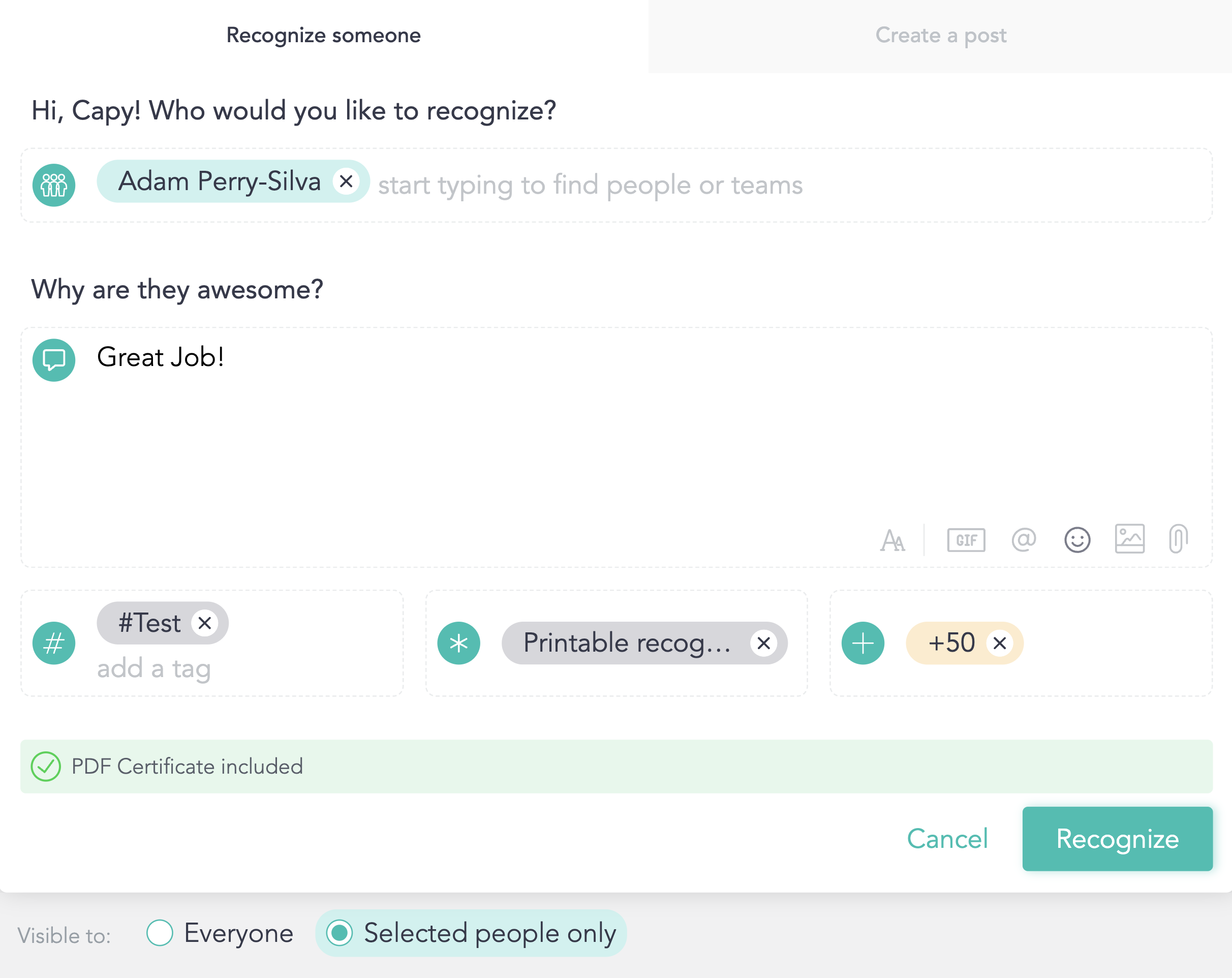Click the @ mention icon
Viewport: 1232px width, 978px height.
click(x=1024, y=540)
